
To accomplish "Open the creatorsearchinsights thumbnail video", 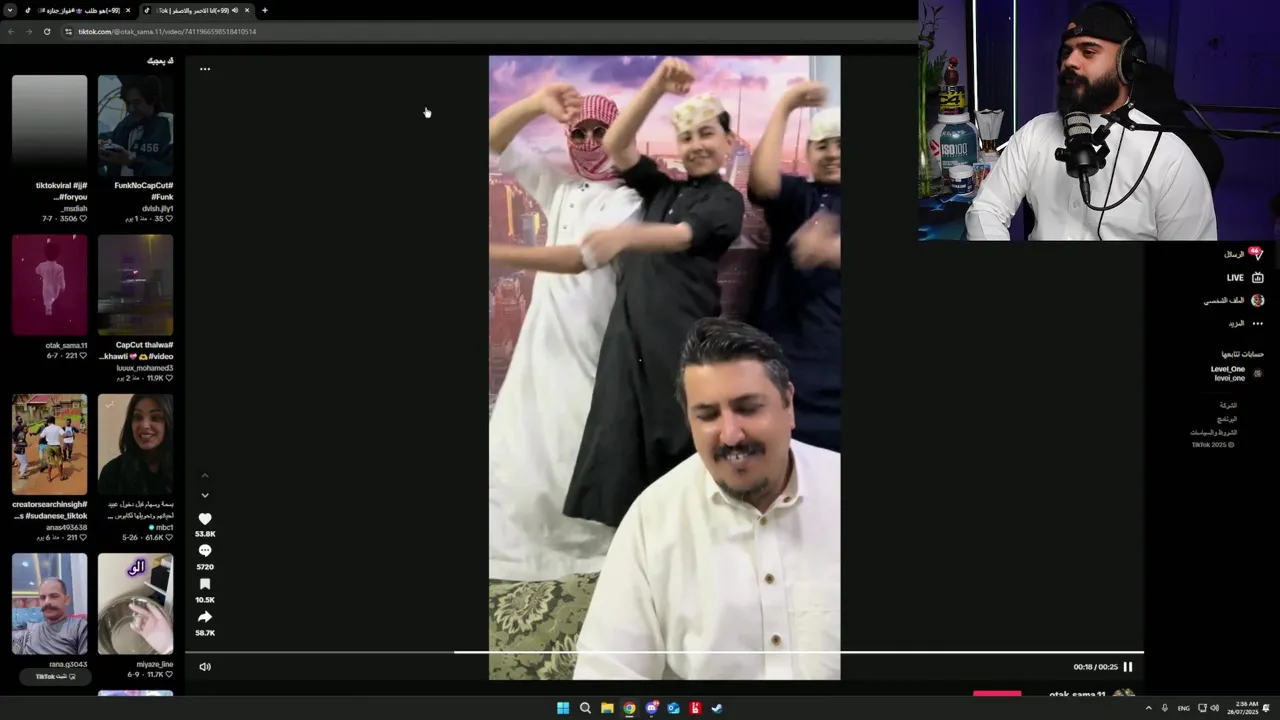I will pyautogui.click(x=50, y=444).
